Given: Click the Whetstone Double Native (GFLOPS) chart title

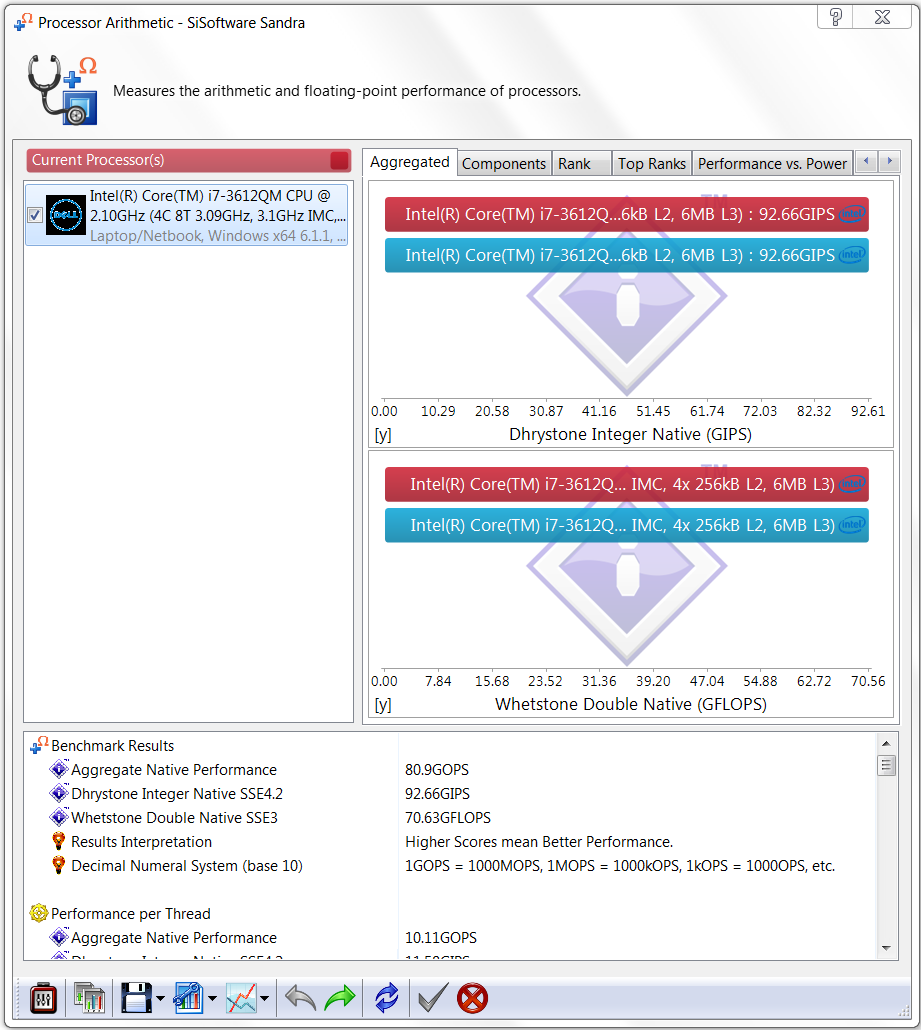Looking at the screenshot, I should pos(631,704).
